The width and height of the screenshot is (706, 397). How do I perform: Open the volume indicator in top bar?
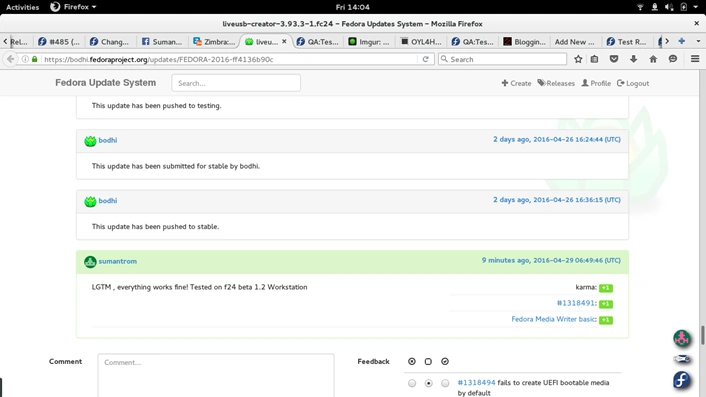pos(669,7)
